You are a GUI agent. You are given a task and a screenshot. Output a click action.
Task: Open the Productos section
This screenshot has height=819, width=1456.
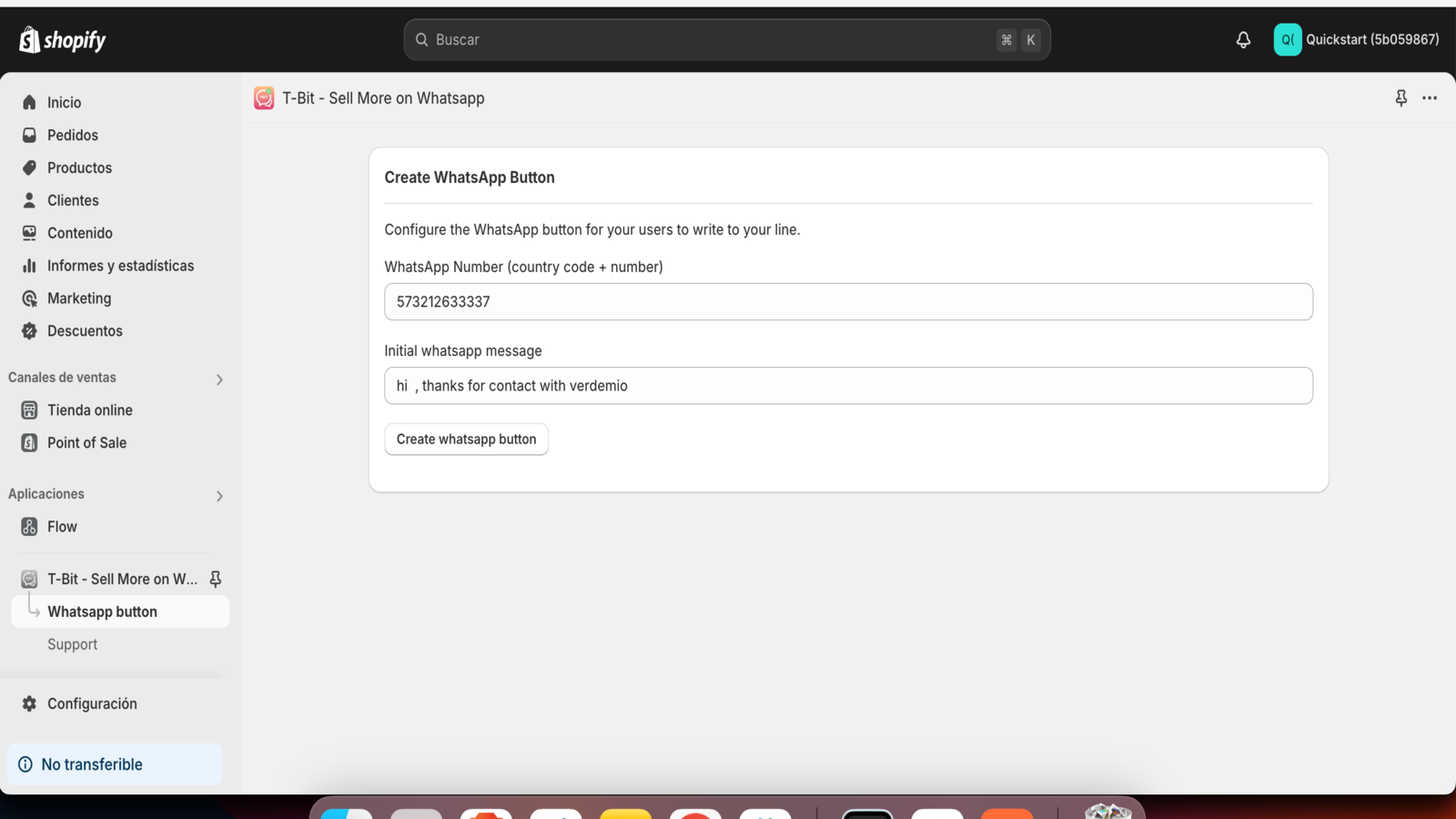pyautogui.click(x=79, y=168)
